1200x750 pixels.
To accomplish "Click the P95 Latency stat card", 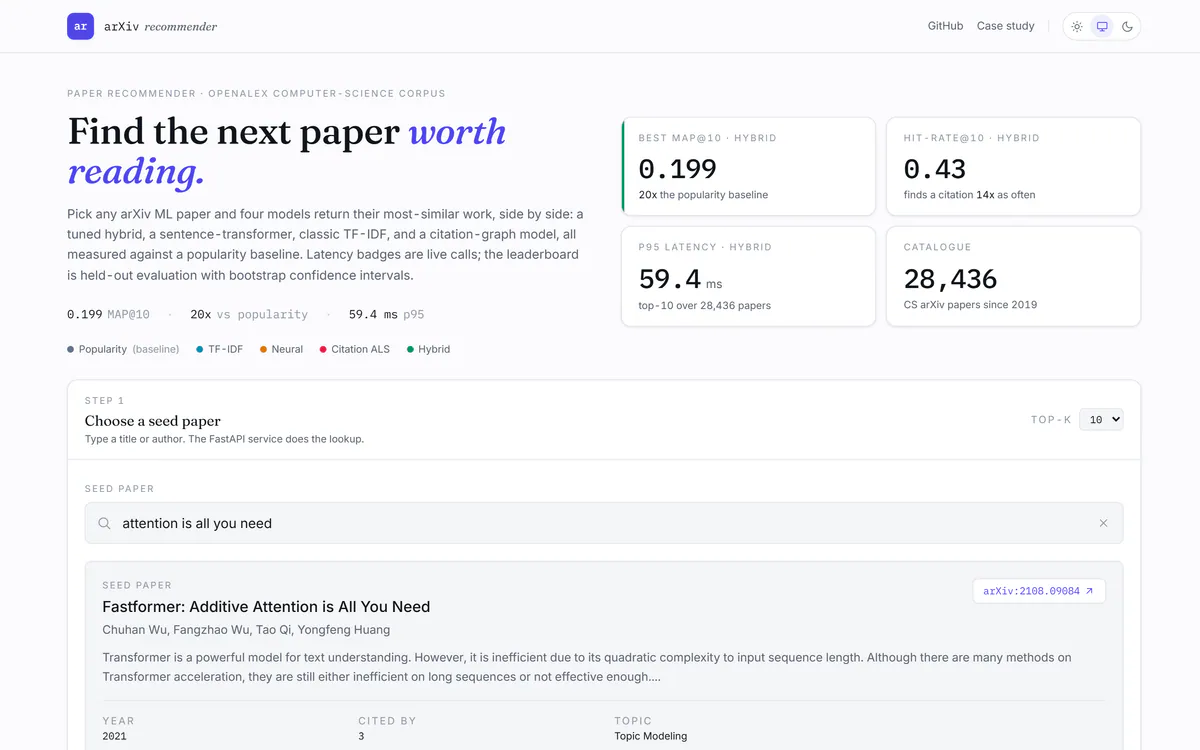I will (x=748, y=277).
